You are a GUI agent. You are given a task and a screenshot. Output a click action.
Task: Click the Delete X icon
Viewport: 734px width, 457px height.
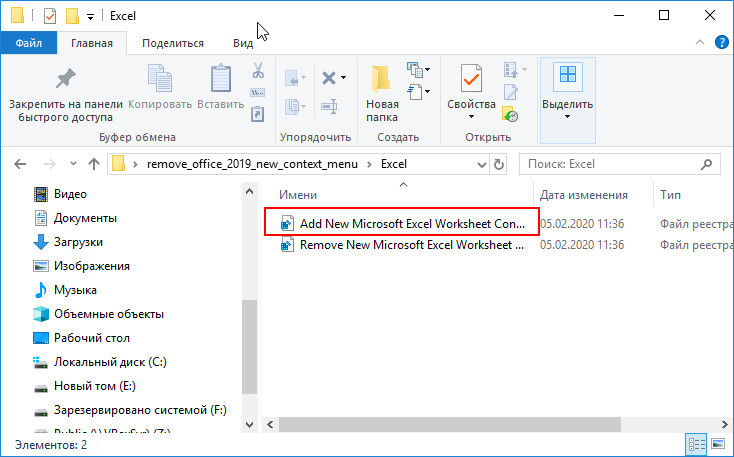329,78
